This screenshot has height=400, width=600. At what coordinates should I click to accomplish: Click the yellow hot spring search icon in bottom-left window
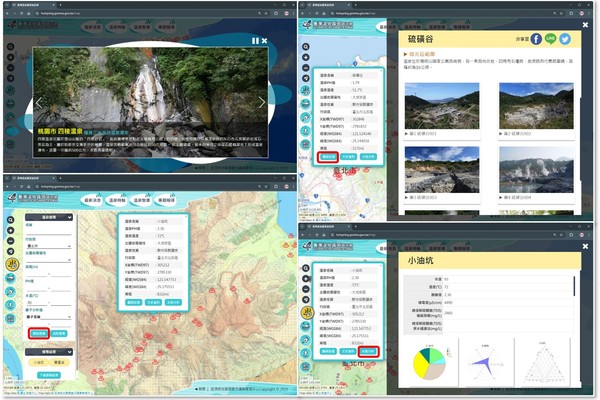tap(11, 264)
